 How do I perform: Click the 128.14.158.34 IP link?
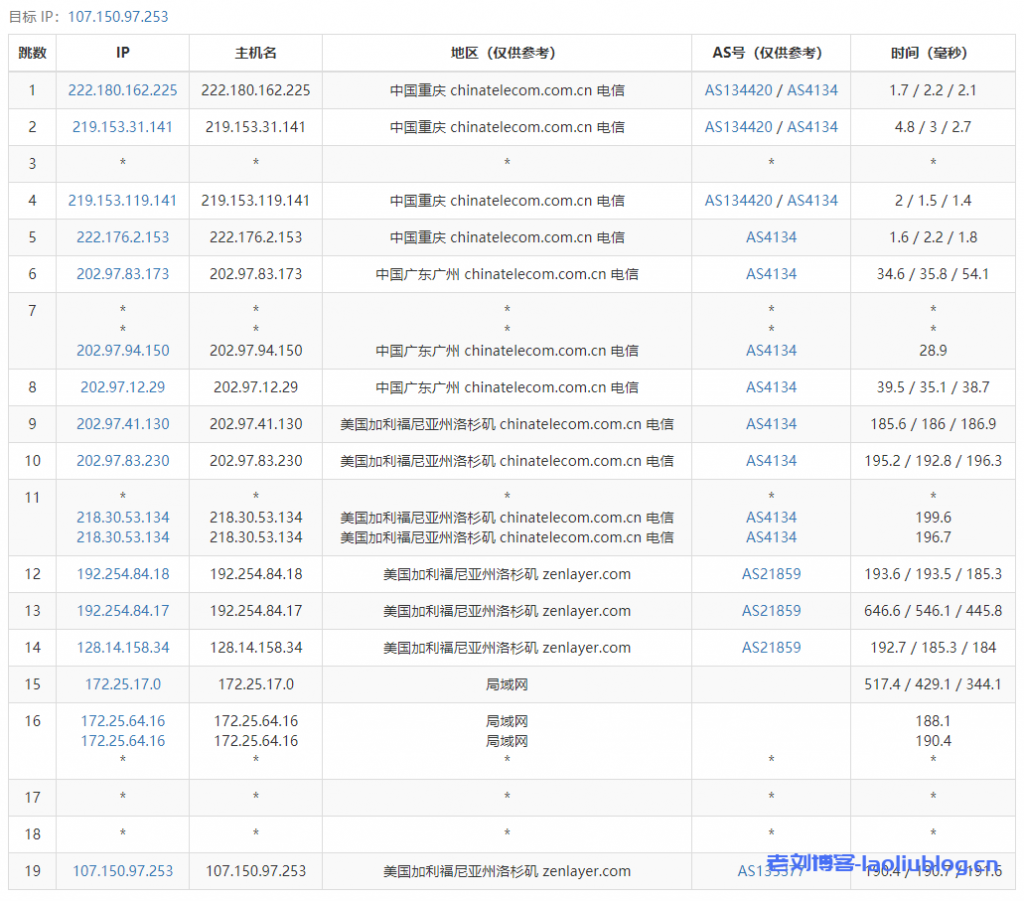(123, 648)
